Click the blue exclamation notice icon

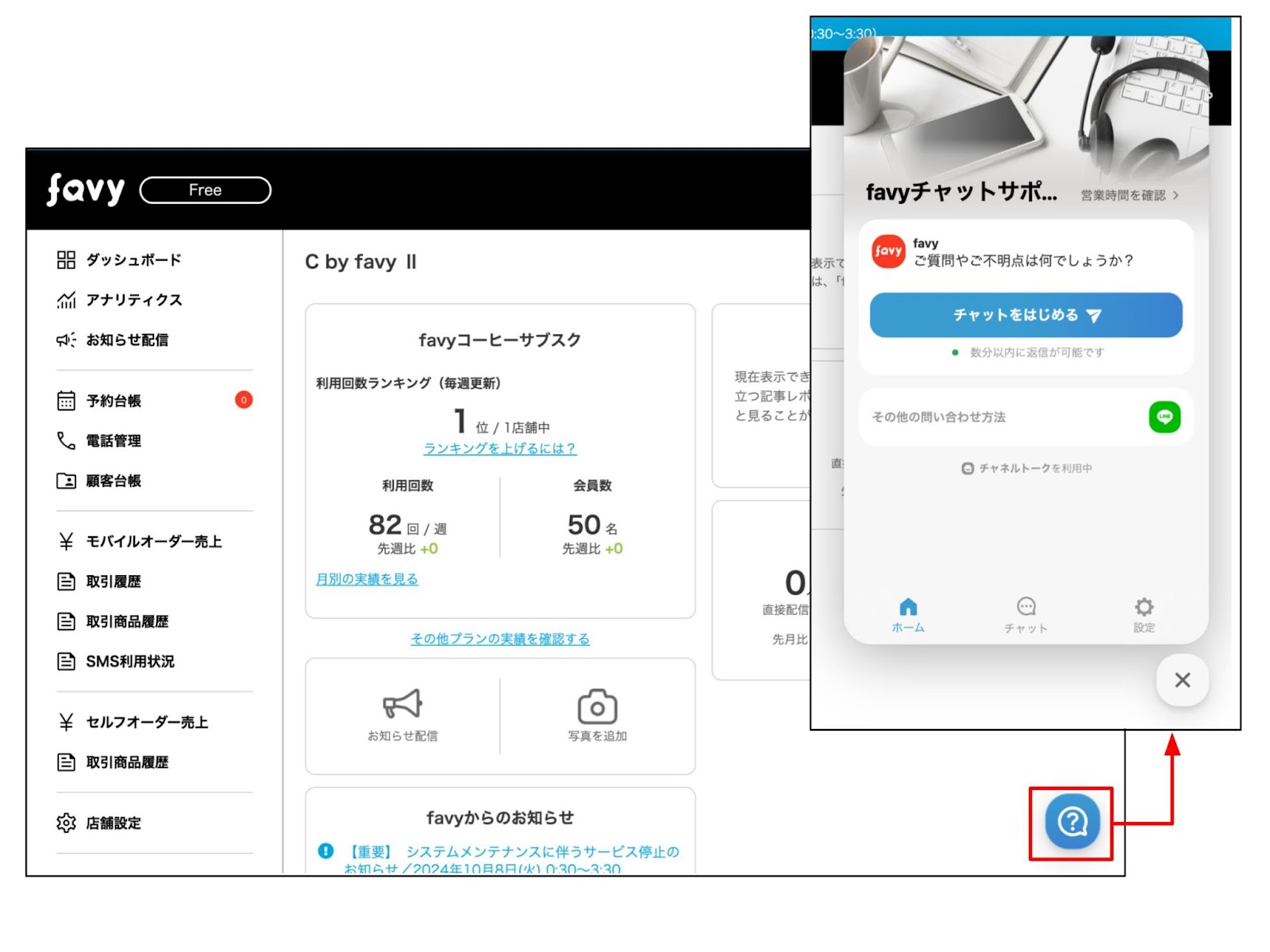(x=325, y=850)
